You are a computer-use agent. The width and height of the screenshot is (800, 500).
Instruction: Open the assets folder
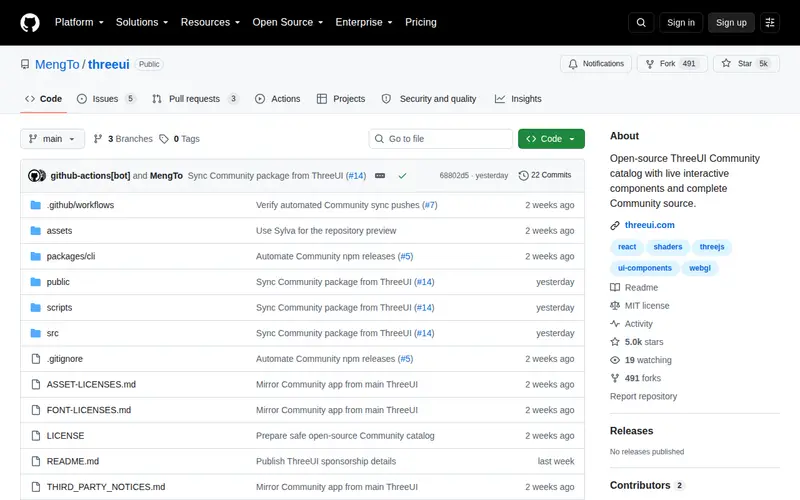click(x=59, y=231)
